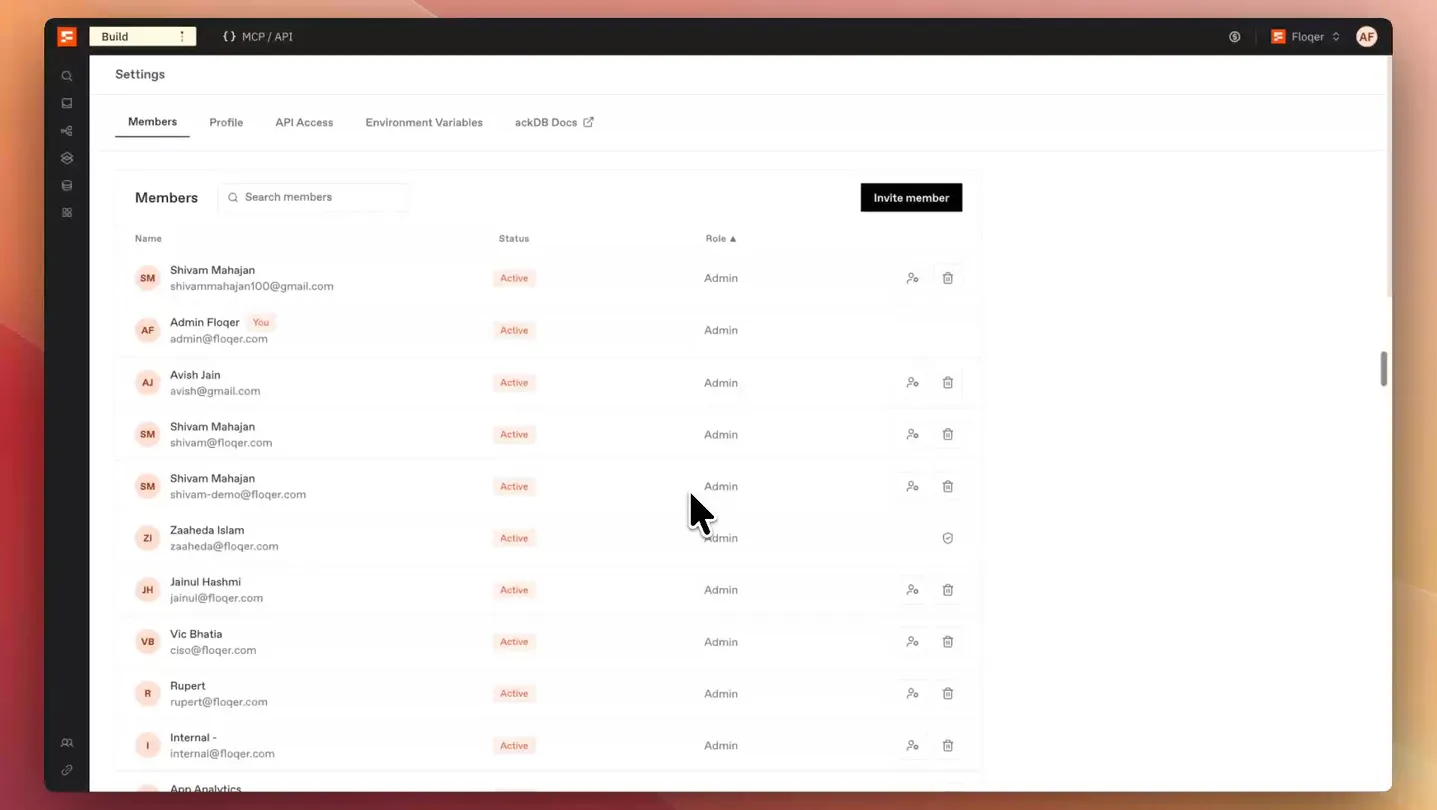Click the Search members input field
Viewport: 1437px width, 810px height.
point(314,197)
